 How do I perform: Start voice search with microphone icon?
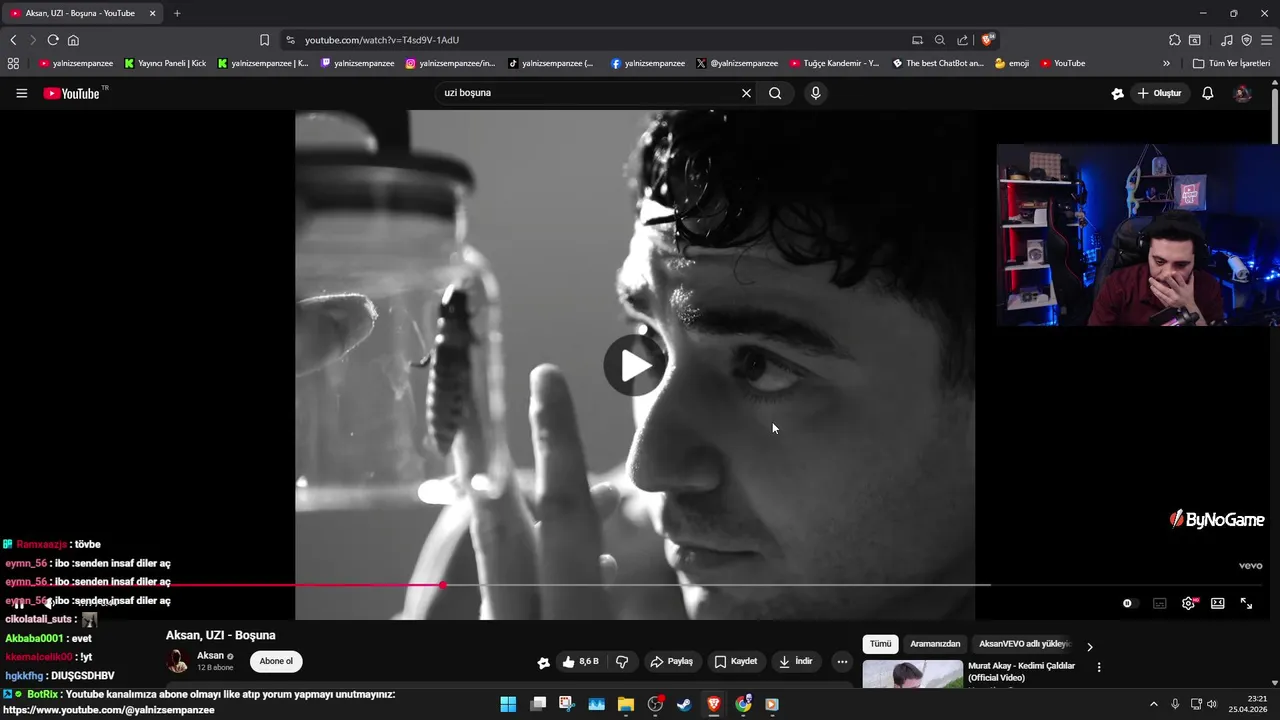click(x=816, y=93)
